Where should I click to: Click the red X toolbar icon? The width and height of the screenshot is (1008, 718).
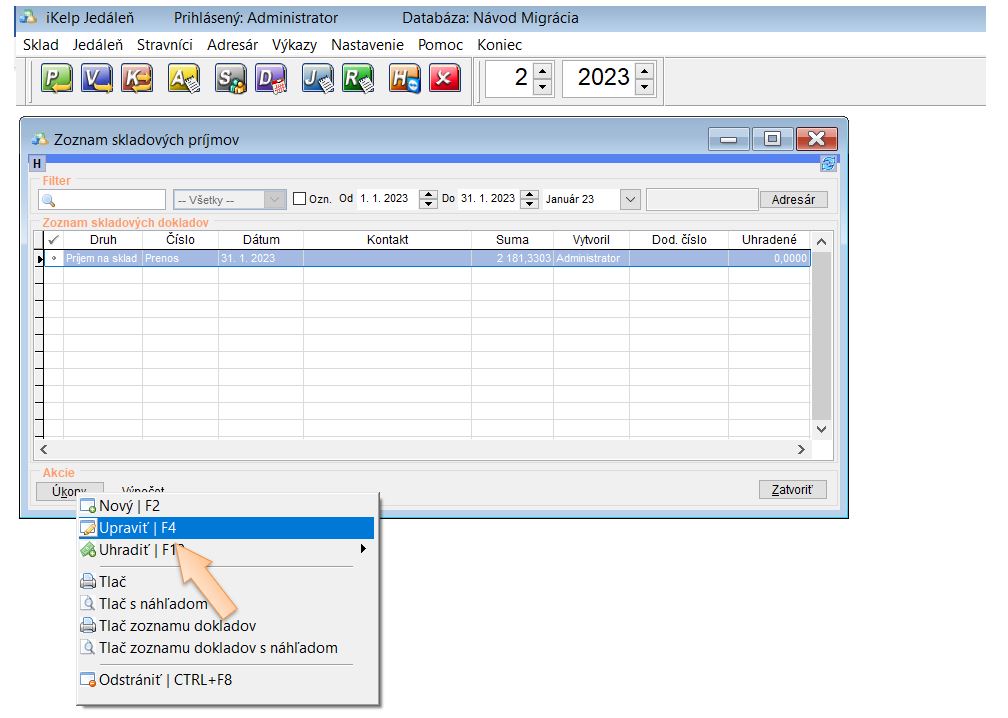click(445, 78)
